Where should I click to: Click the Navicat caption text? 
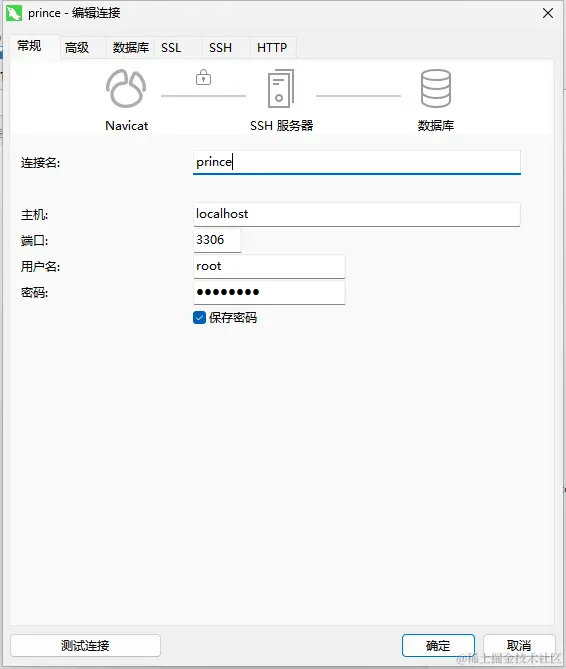126,125
